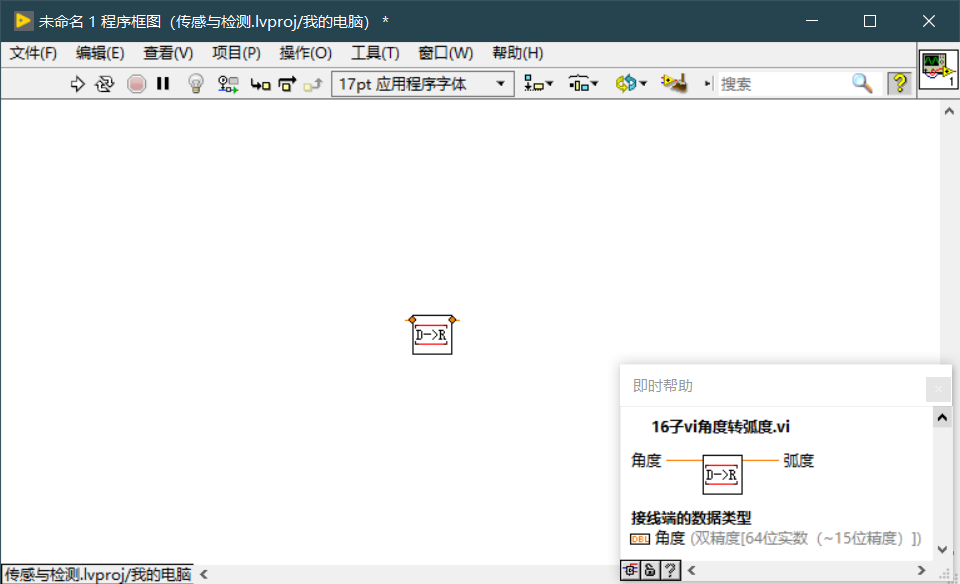Run the VI with the Run arrow
Screen dimensions: 960x584
[78, 84]
